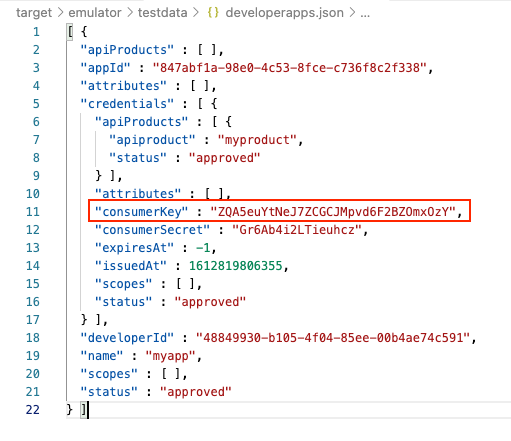Click the closing bracket on line 22
Screen dimensions: 511x441
(84, 410)
